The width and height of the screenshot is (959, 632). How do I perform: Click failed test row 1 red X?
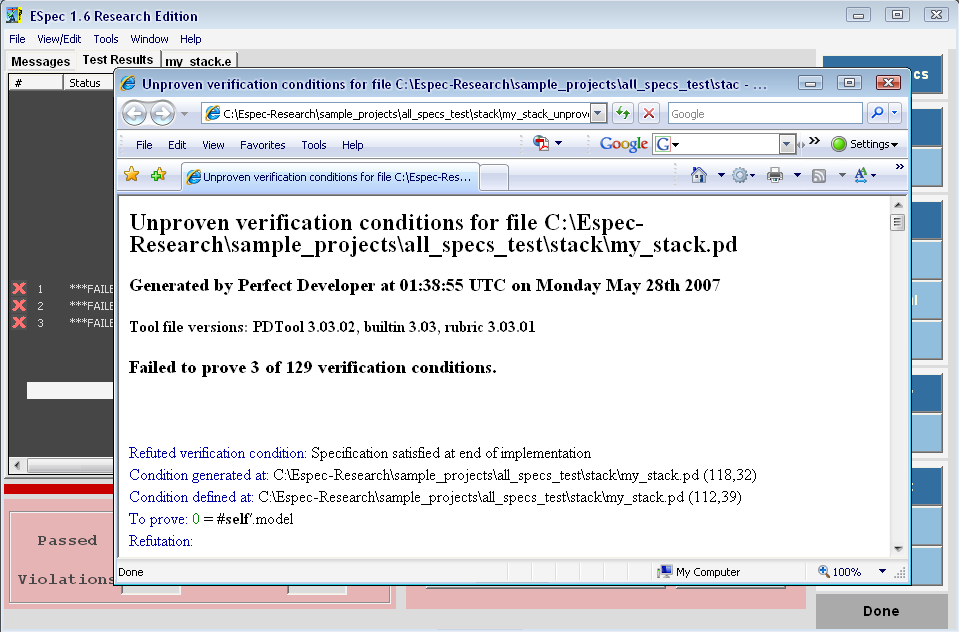[19, 288]
